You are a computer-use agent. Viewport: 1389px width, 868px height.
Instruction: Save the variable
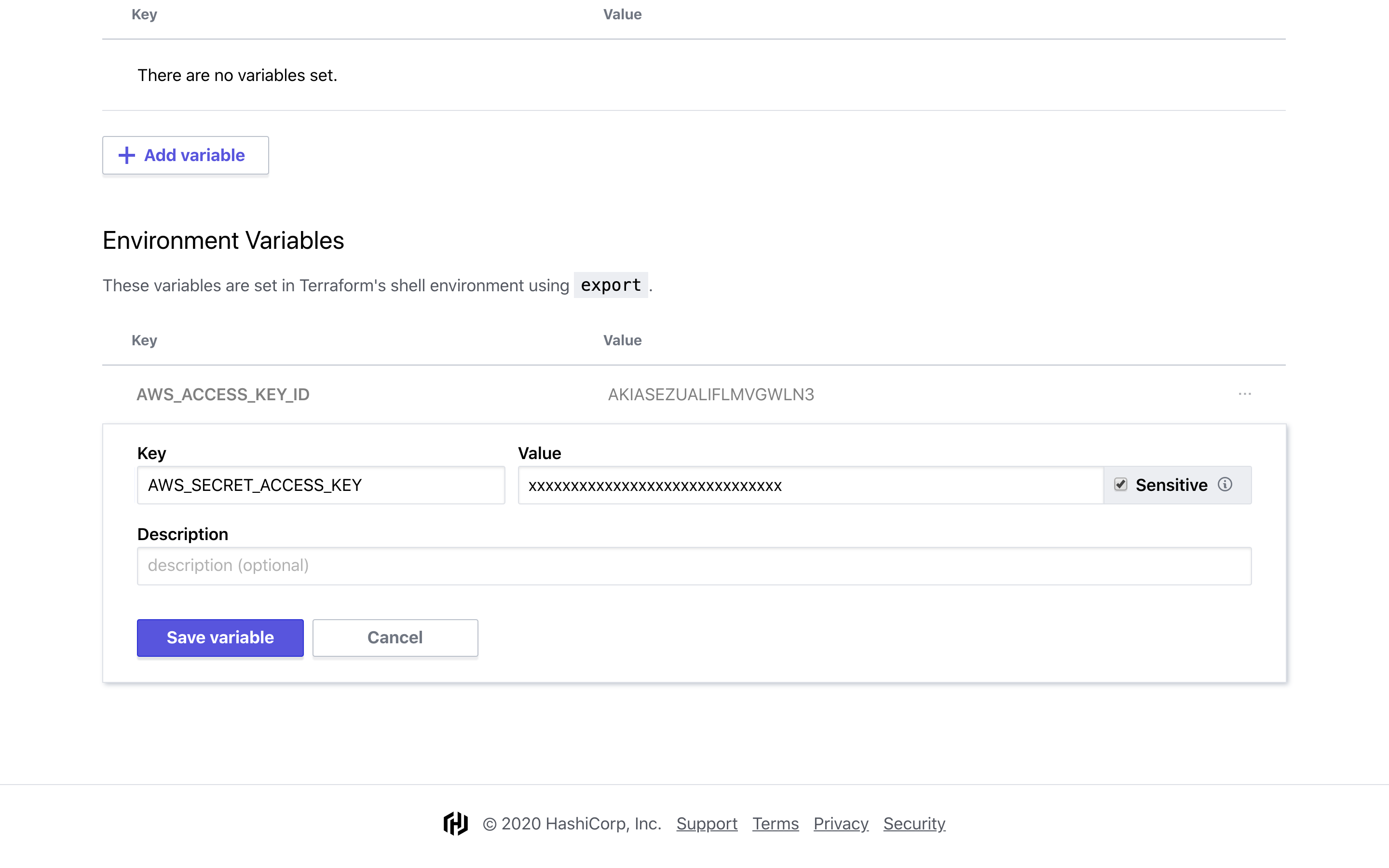(220, 637)
